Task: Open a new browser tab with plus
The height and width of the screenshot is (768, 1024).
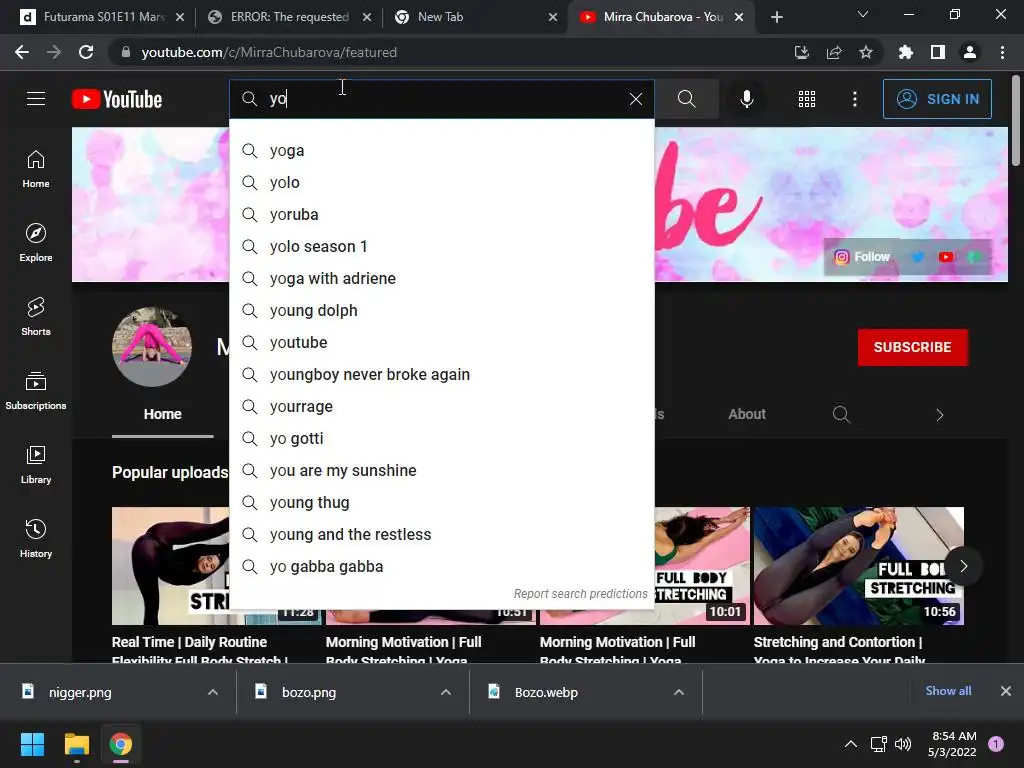Action: [776, 17]
